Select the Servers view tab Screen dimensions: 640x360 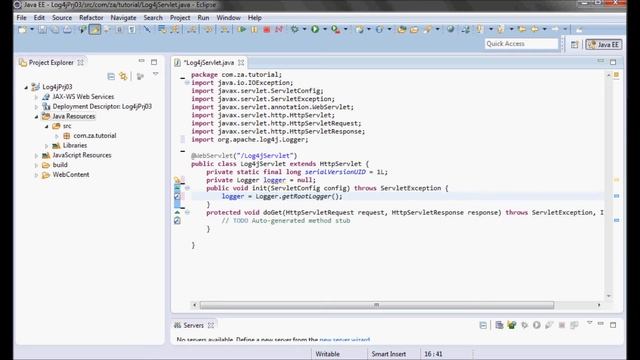(x=193, y=325)
